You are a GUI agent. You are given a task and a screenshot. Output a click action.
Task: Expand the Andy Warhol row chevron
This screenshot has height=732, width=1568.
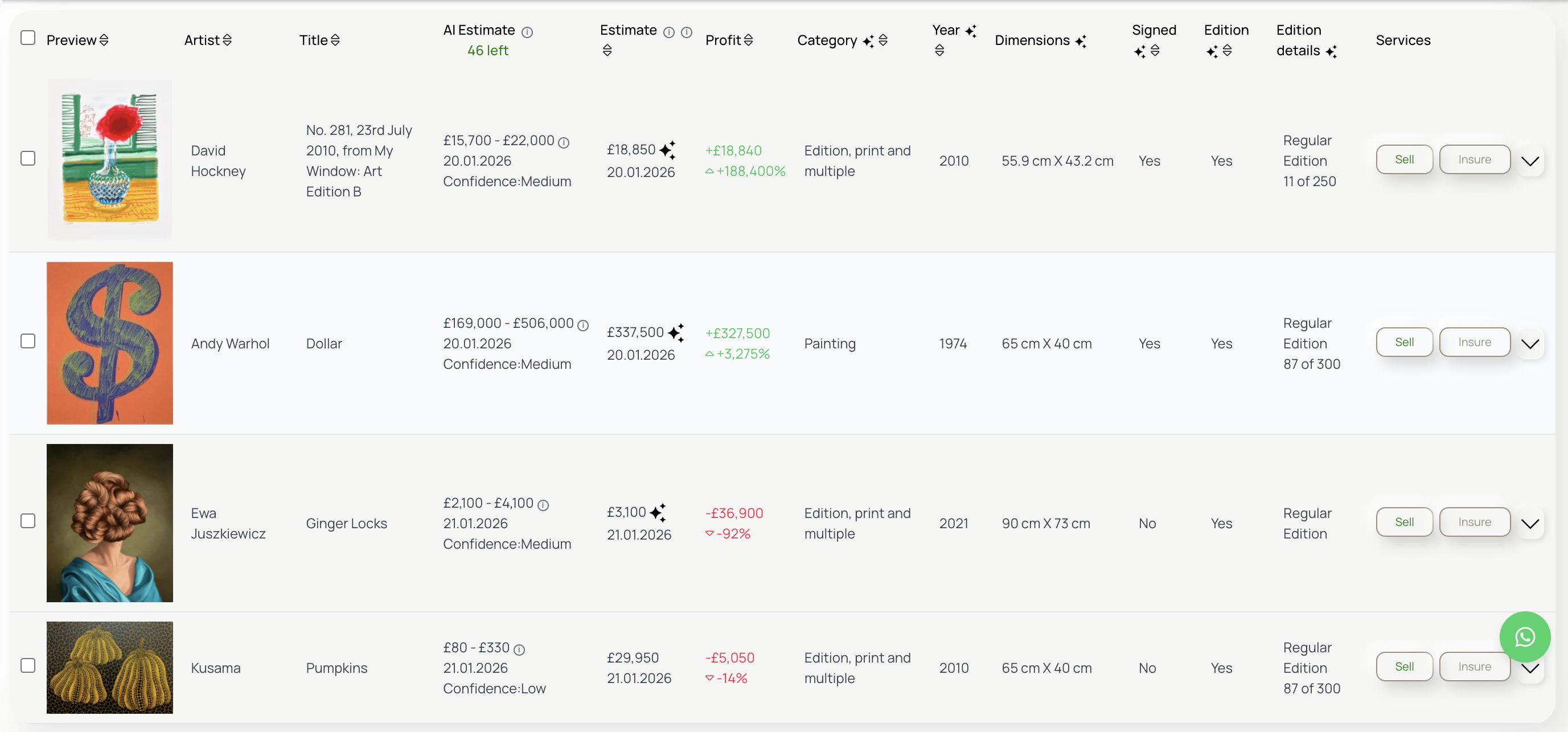click(x=1530, y=343)
